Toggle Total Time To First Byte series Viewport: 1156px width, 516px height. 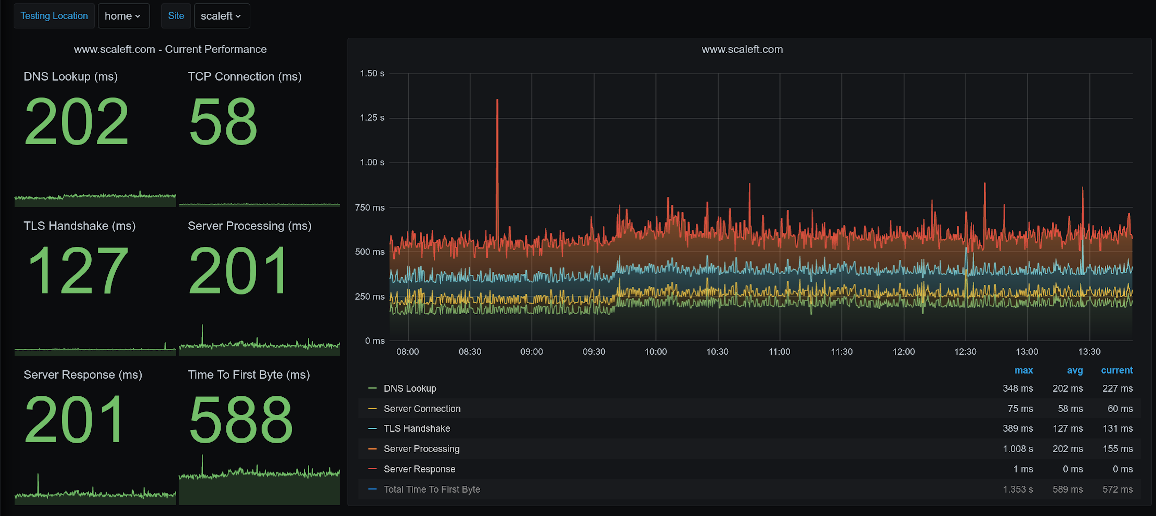coord(432,489)
